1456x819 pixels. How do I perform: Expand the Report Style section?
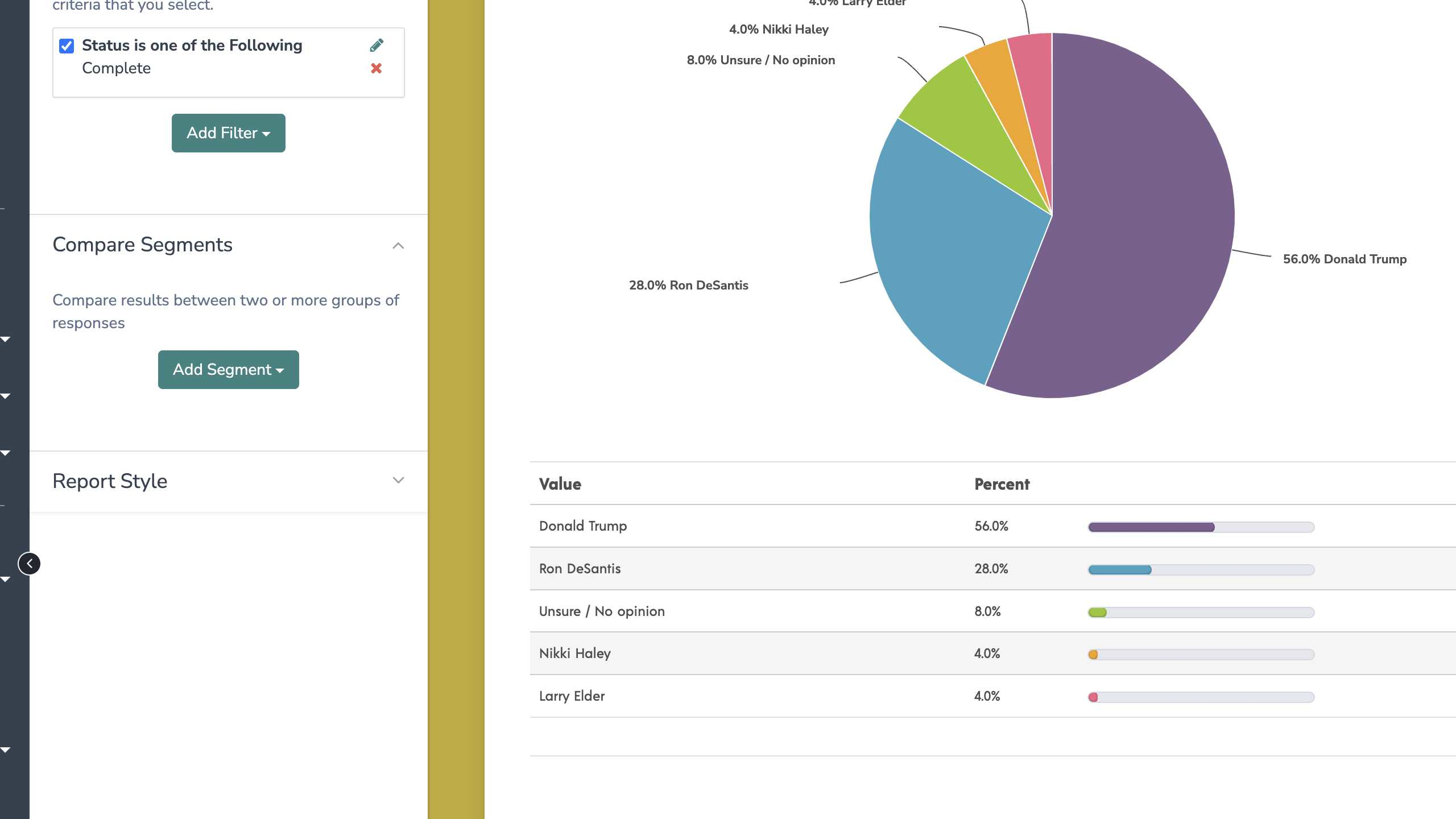(398, 481)
